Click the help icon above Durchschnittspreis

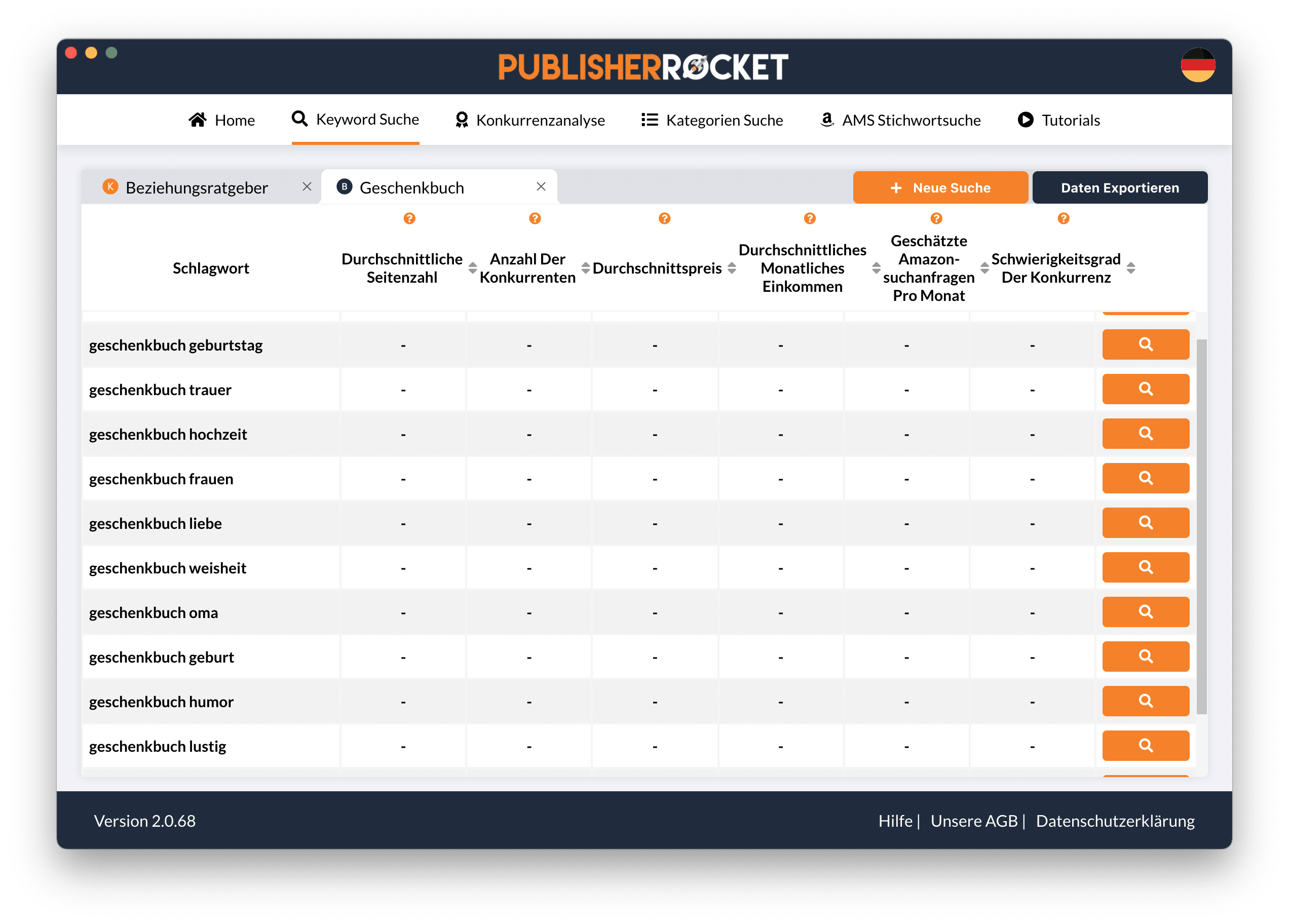pyautogui.click(x=664, y=219)
